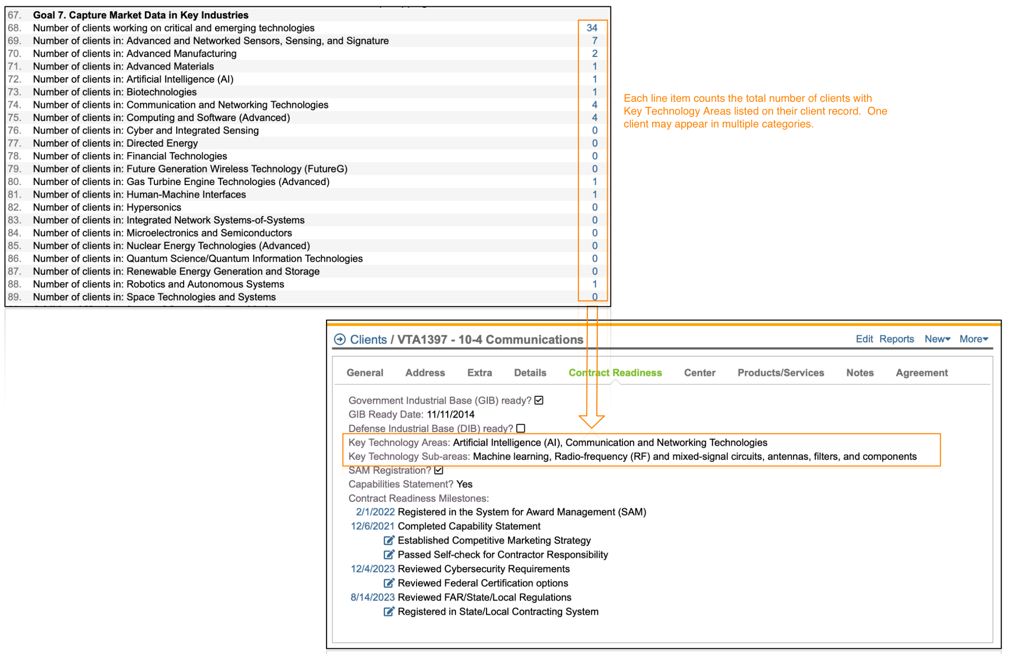Toggle the SAM Registration checkbox
This screenshot has height=654, width=1011.
[x=438, y=471]
